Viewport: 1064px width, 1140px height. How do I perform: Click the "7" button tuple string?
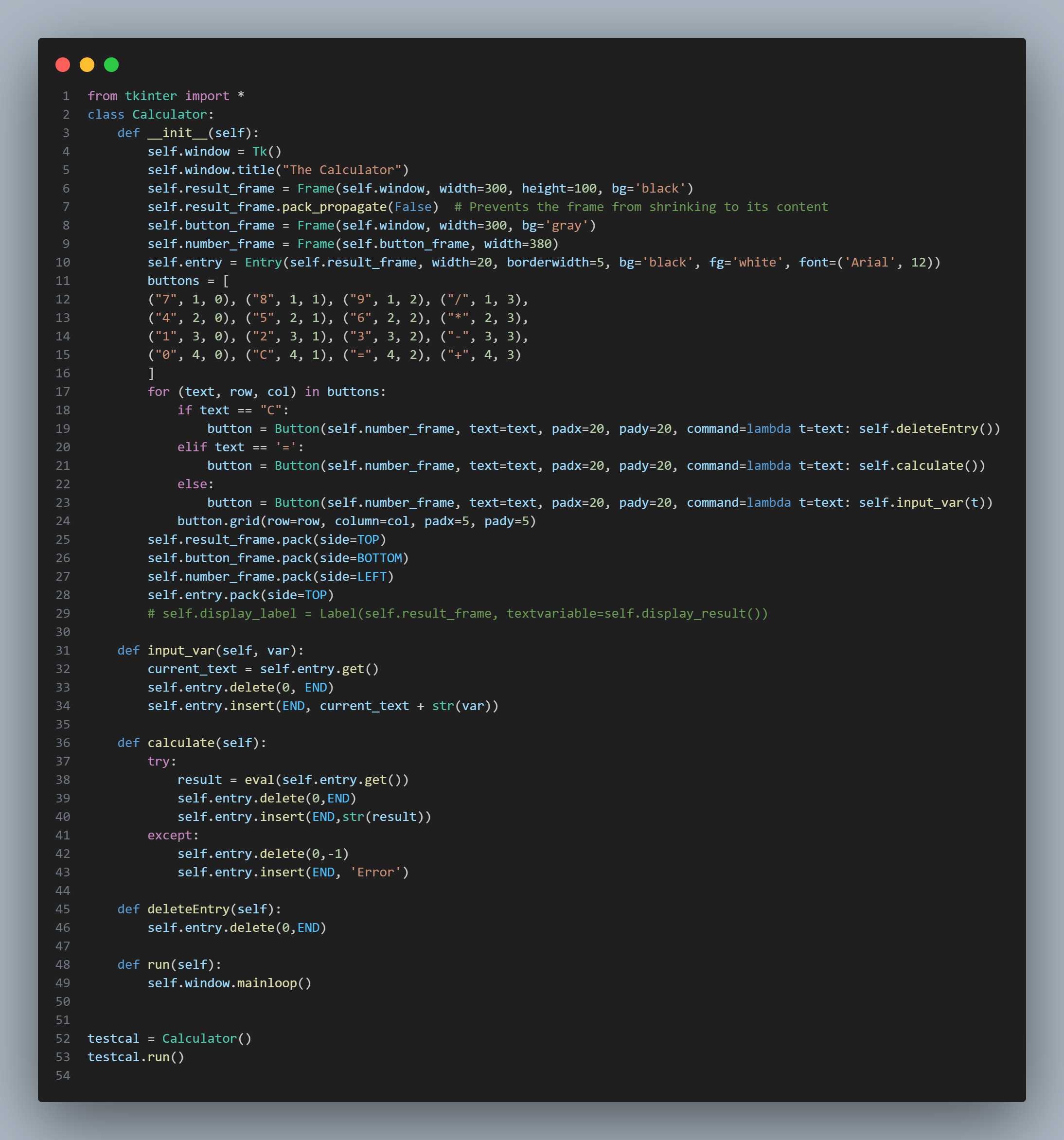tap(166, 299)
